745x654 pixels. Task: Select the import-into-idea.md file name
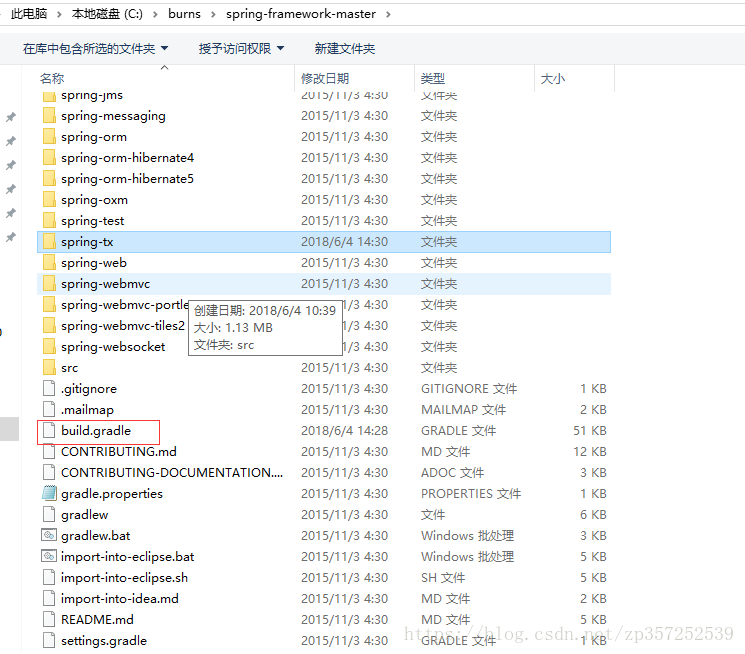point(120,598)
